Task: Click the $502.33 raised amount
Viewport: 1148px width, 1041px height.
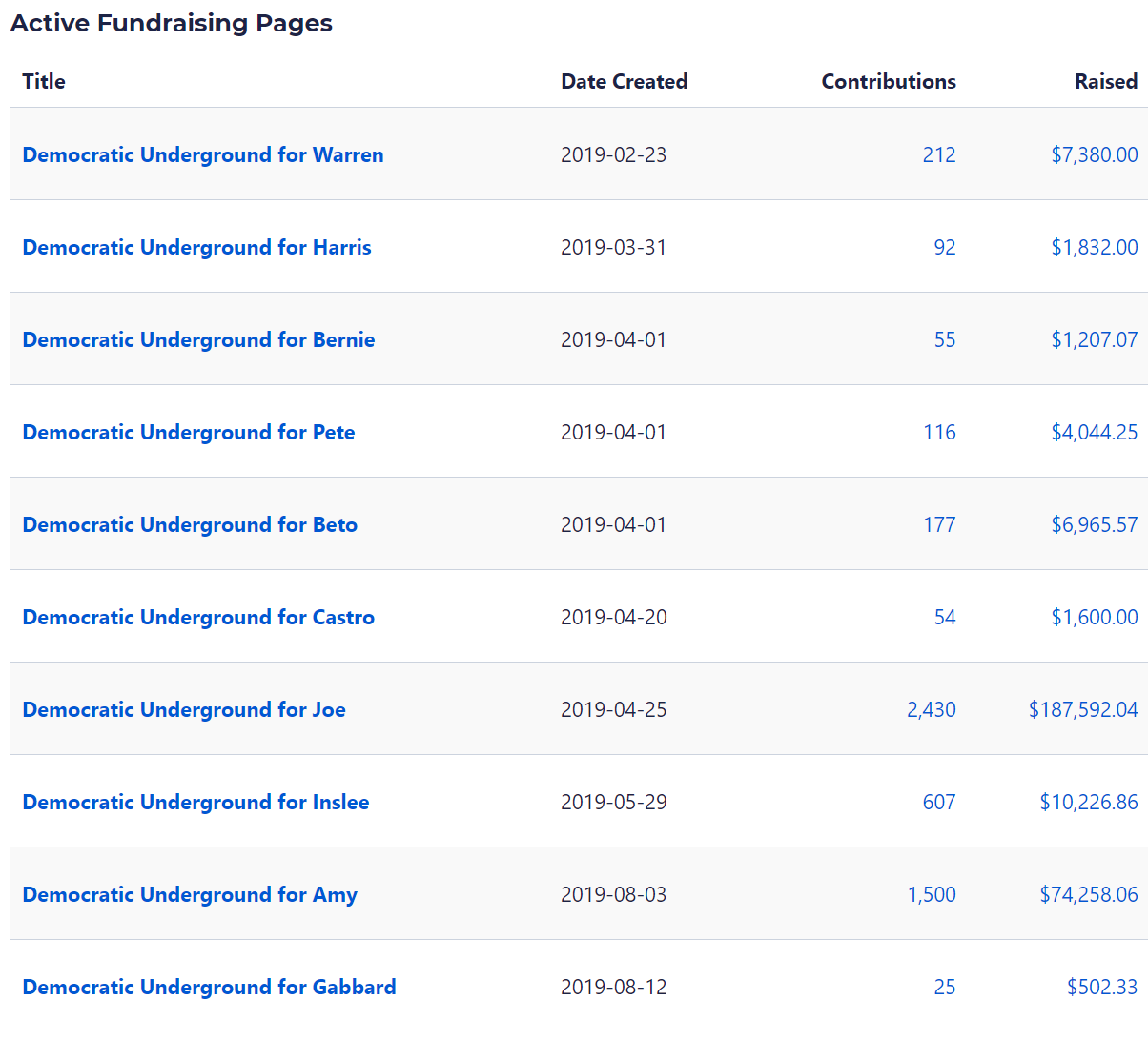Action: 1102,987
